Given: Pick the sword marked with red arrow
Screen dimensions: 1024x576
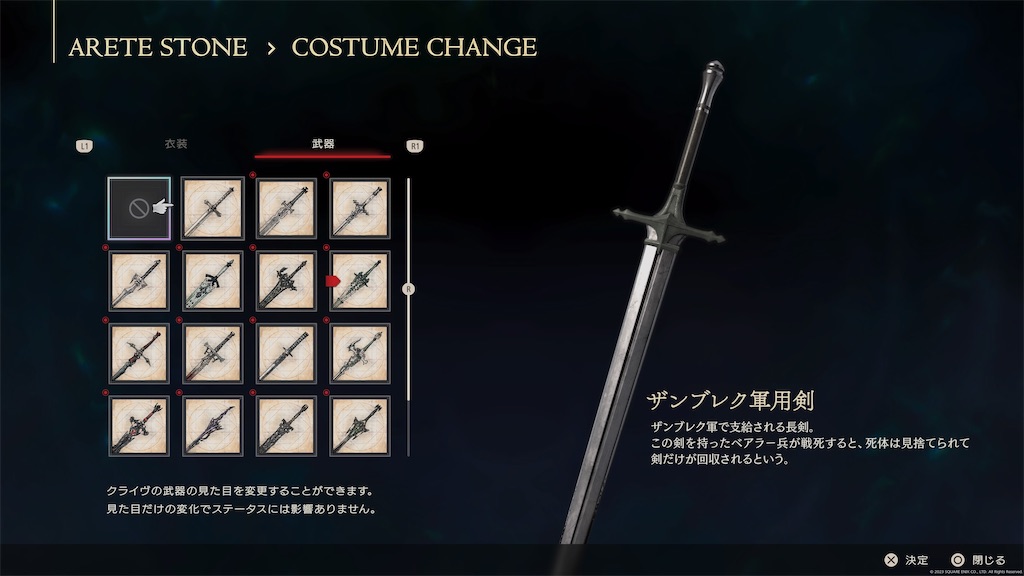Looking at the screenshot, I should tap(360, 281).
